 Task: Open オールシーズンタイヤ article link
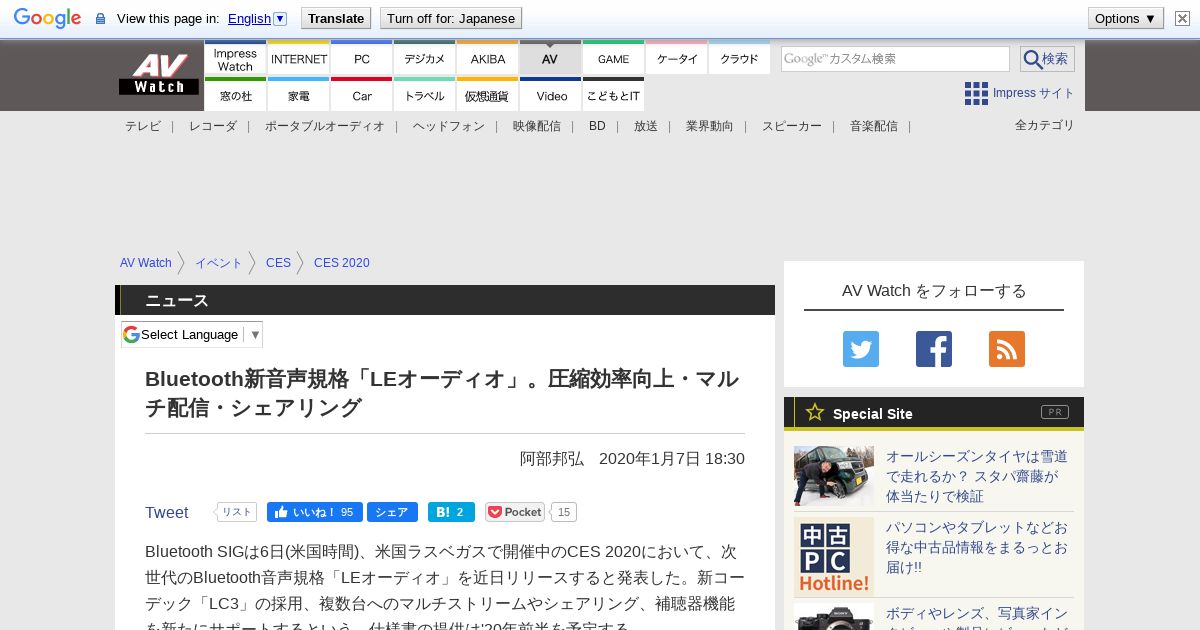[977, 476]
